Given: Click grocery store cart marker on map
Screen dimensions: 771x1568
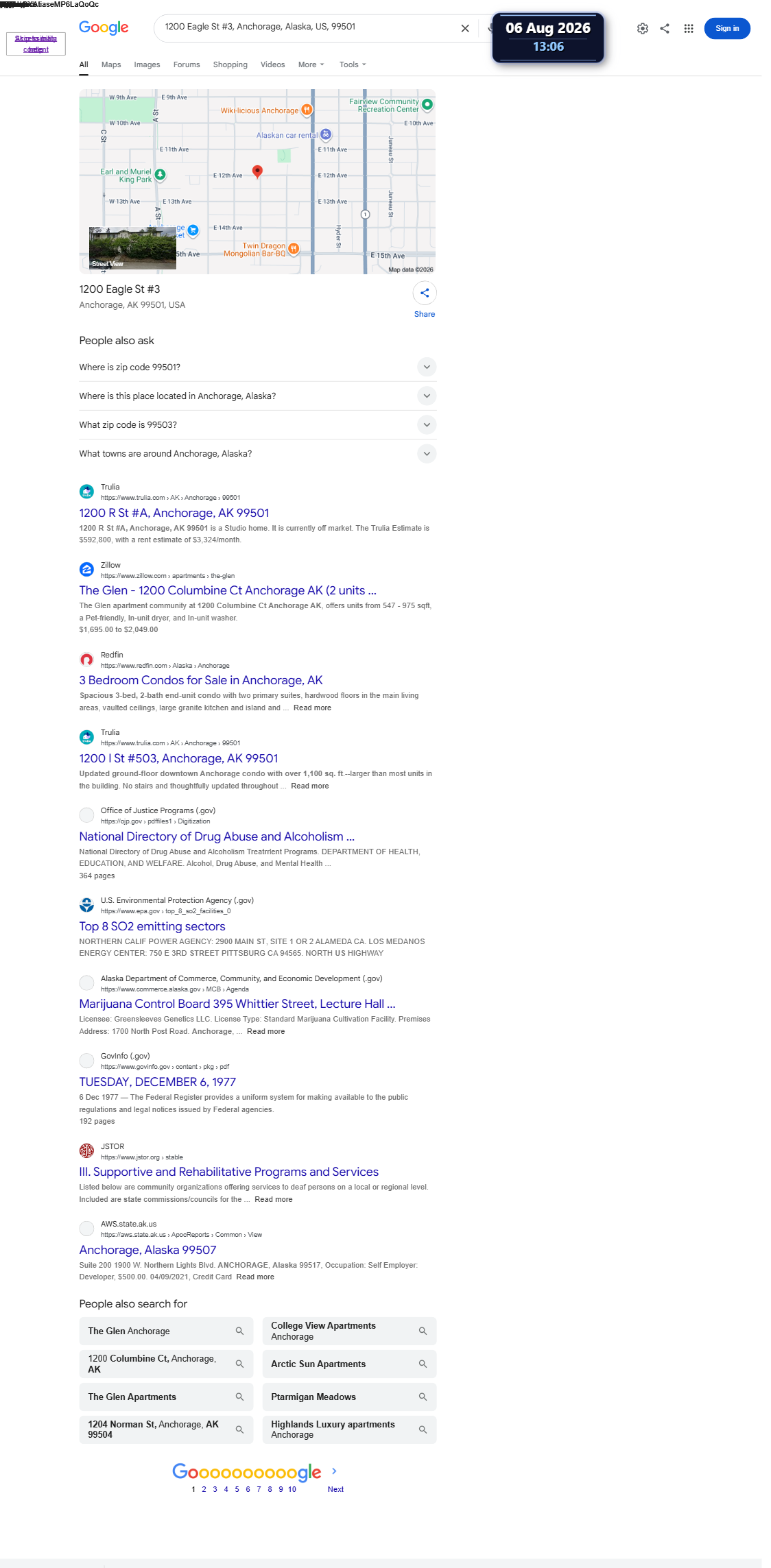Looking at the screenshot, I should (x=193, y=230).
